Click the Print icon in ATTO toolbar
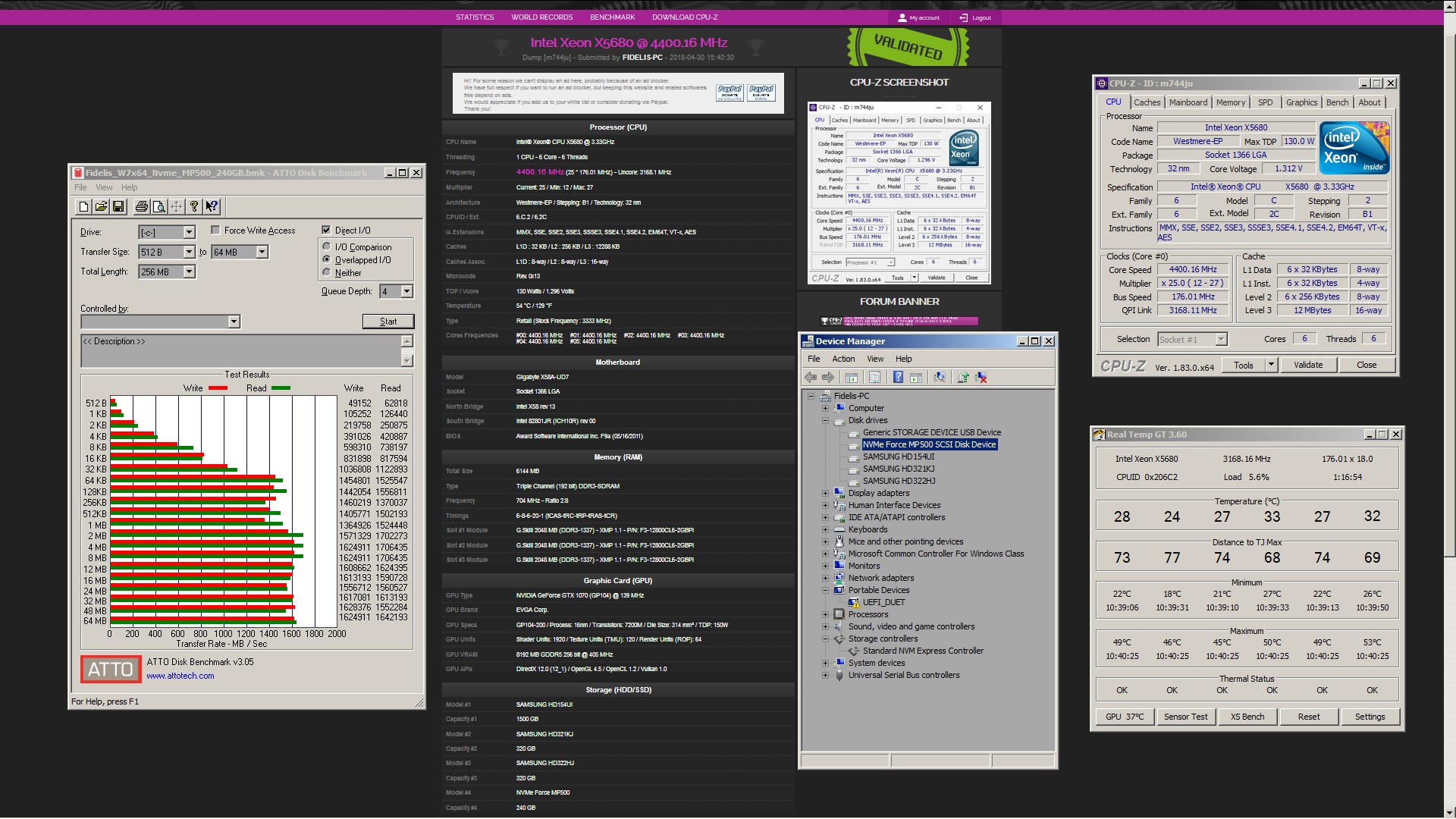The height and width of the screenshot is (819, 1456). pyautogui.click(x=141, y=206)
